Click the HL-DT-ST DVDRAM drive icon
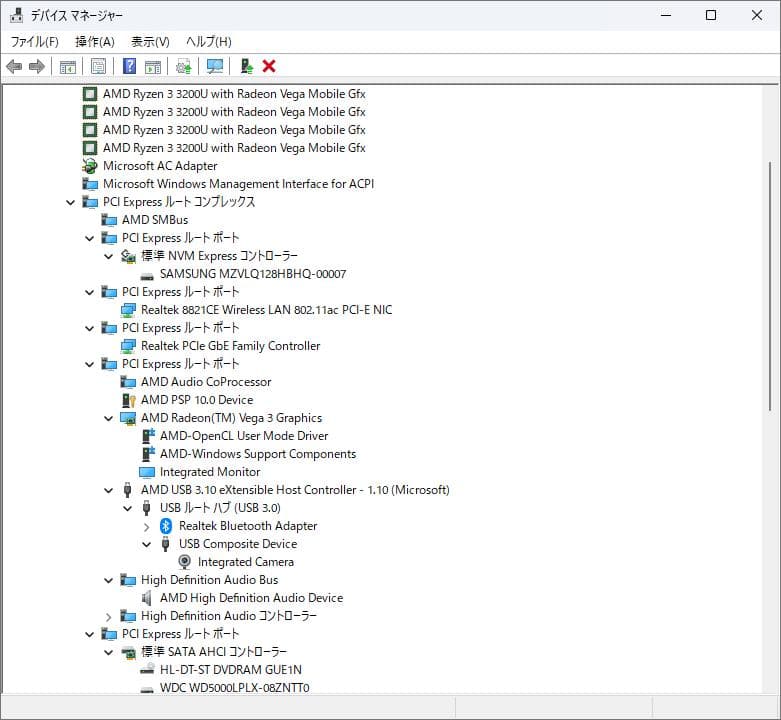The width and height of the screenshot is (781, 720). tap(147, 670)
